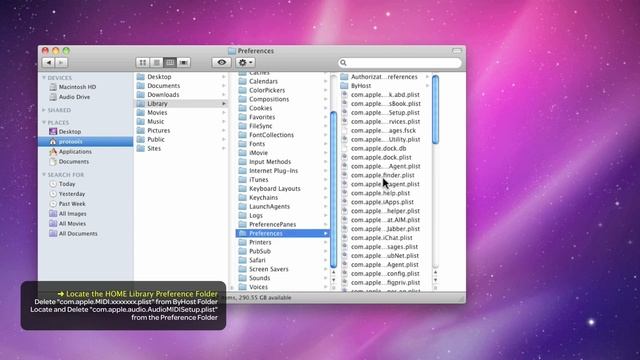Select the Movies folder

point(181,113)
